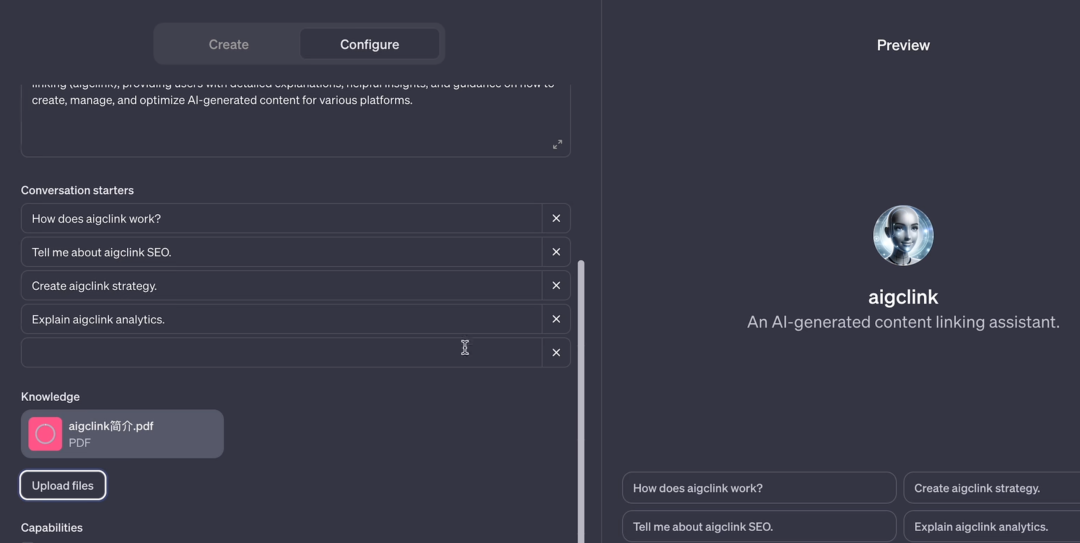Remove the 'Explain aigclink analytics.' starter
1080x543 pixels.
(556, 319)
